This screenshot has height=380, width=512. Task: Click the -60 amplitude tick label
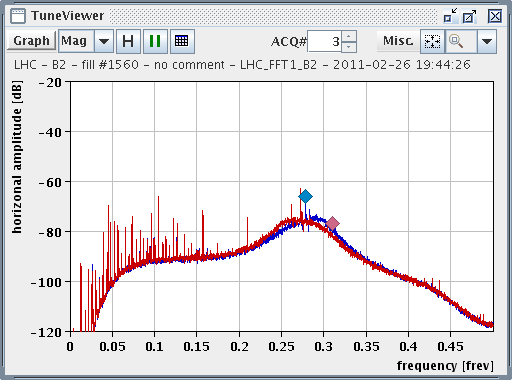tap(51, 182)
